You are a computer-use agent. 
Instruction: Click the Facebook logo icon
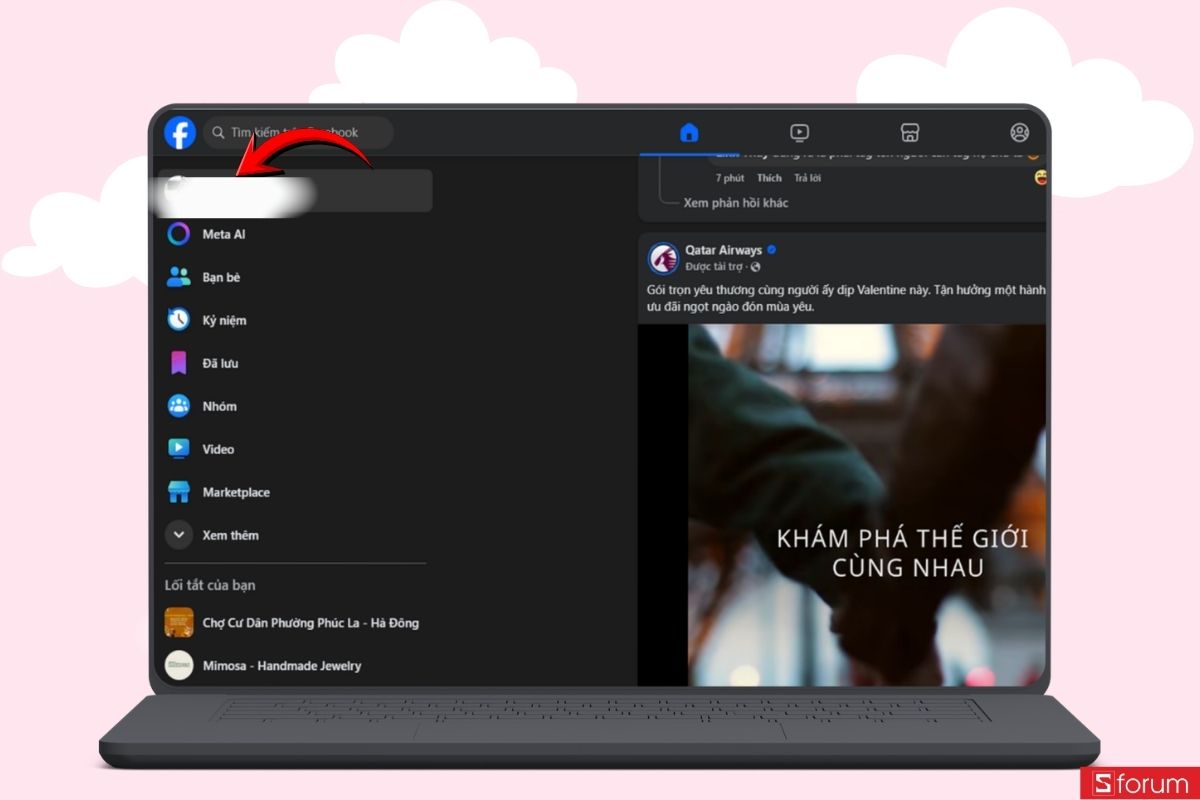pos(180,133)
